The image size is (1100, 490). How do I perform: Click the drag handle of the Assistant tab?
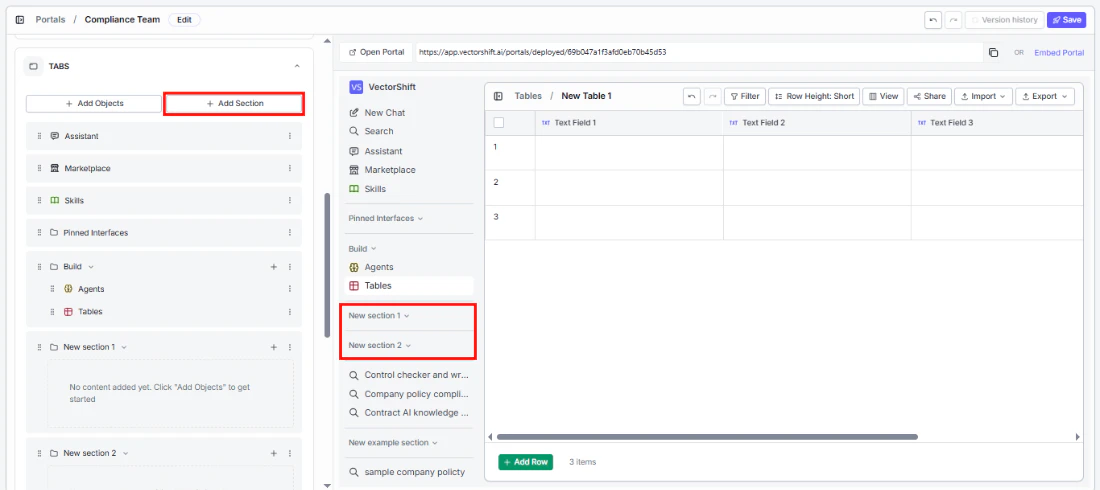click(39, 136)
